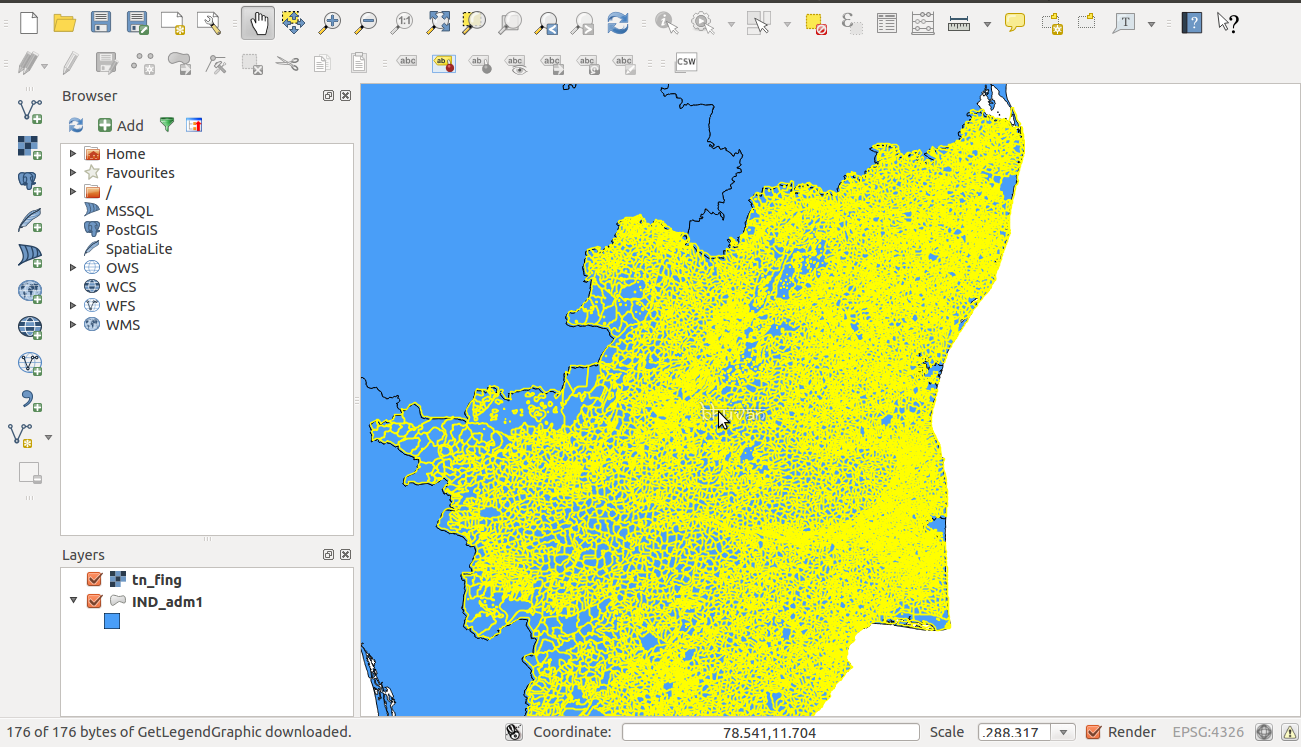Click the Zoom Last icon
The image size is (1301, 747).
coord(546,22)
